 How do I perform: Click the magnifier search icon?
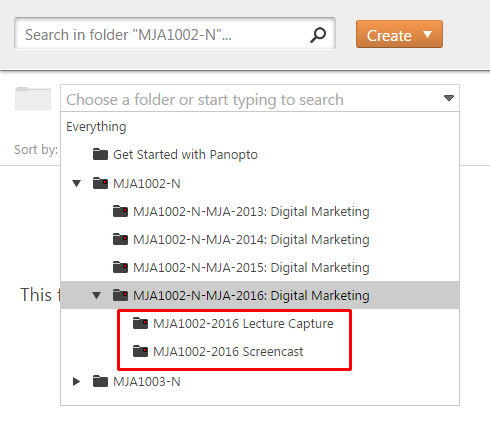[x=318, y=35]
